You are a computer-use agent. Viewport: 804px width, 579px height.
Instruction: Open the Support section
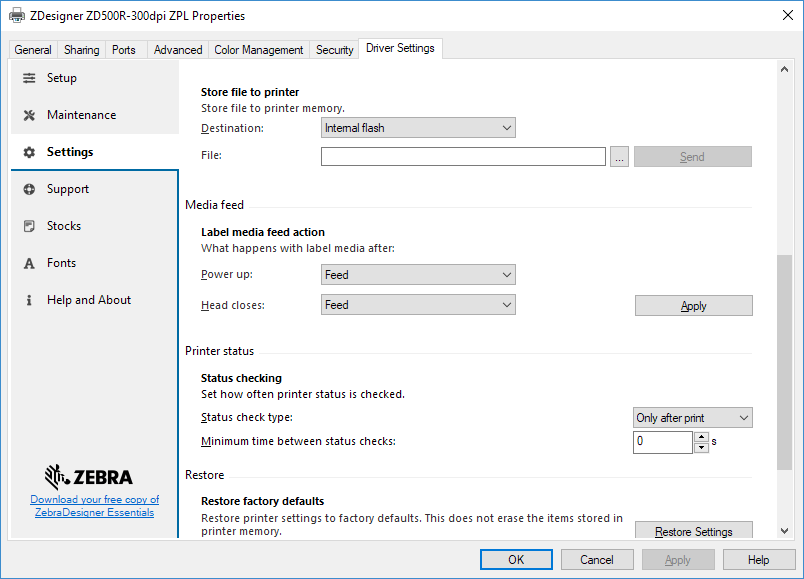tap(28, 189)
